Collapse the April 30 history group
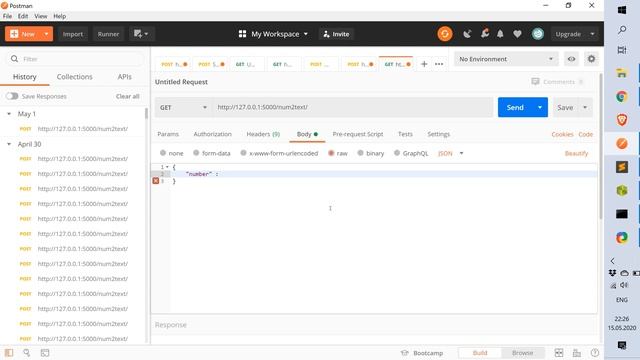Viewport: 640px width, 360px height. 9,144
